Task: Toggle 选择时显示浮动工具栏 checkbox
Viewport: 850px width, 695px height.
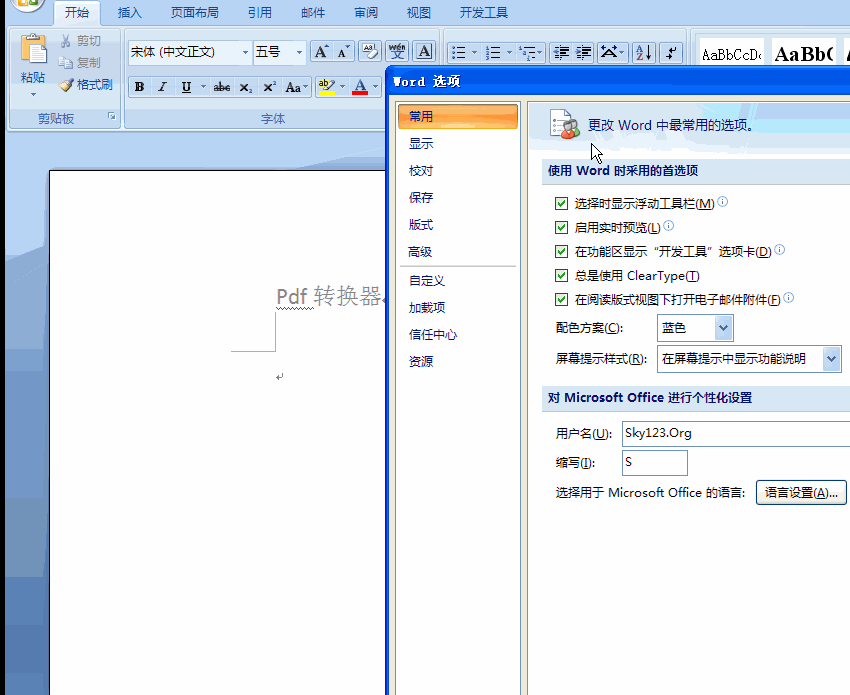Action: pos(561,203)
